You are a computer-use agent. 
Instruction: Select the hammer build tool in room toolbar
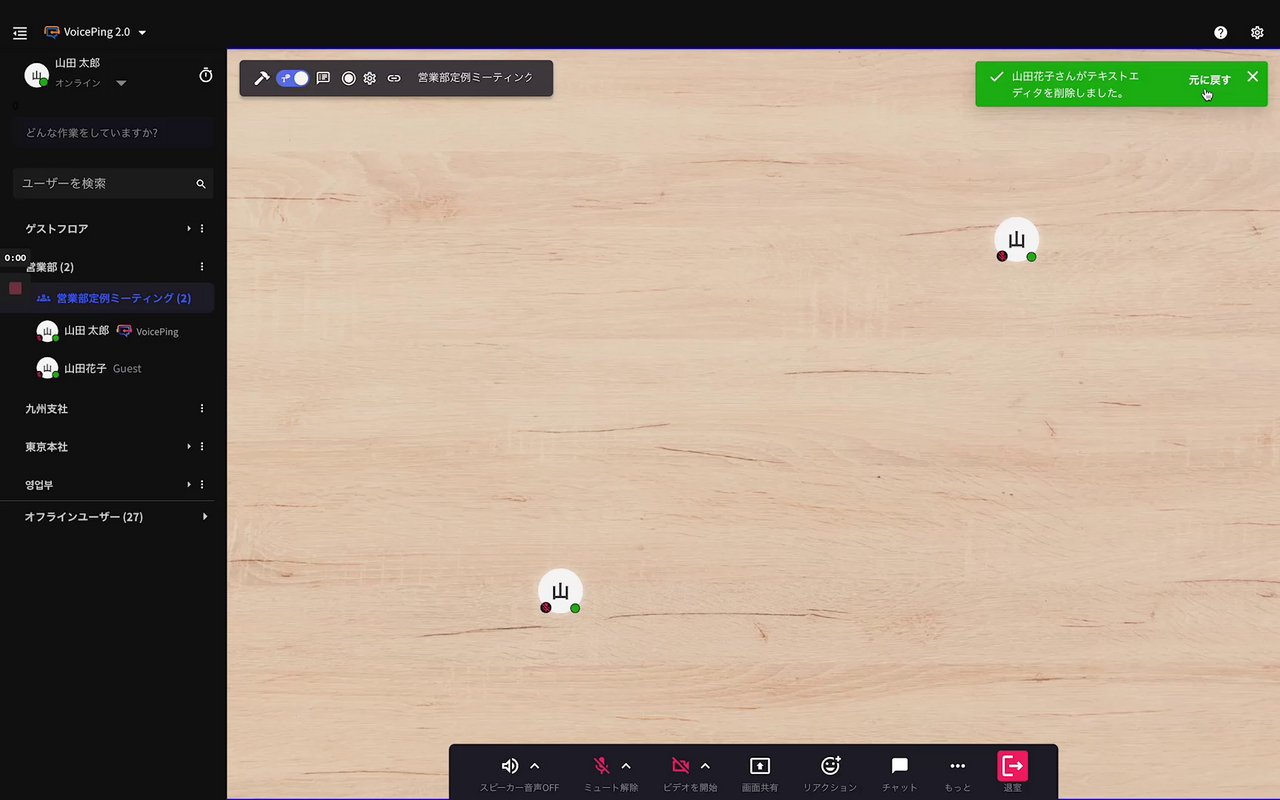click(x=262, y=78)
